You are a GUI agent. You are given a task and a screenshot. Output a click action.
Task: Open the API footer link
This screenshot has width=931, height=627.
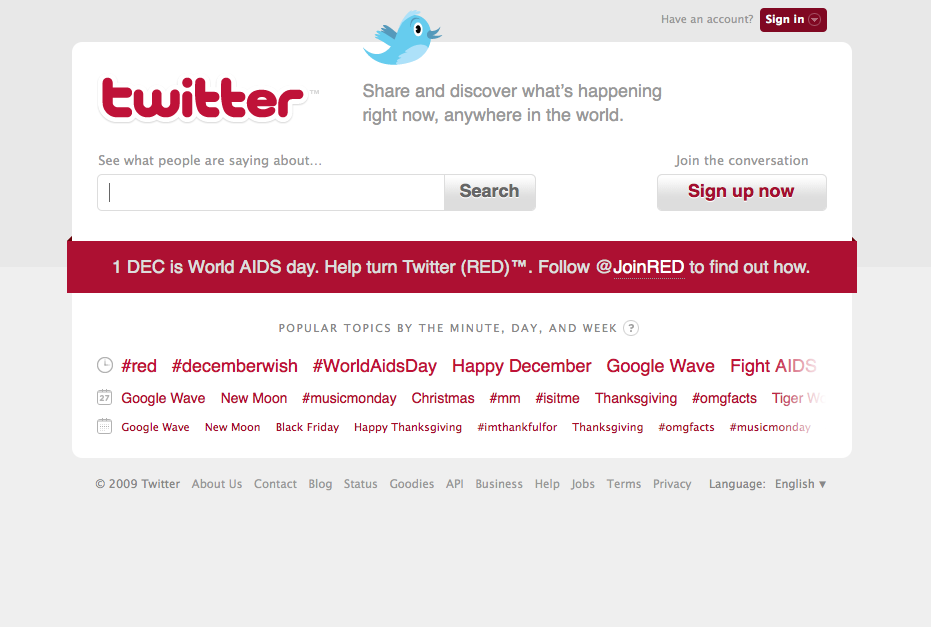[x=455, y=484]
